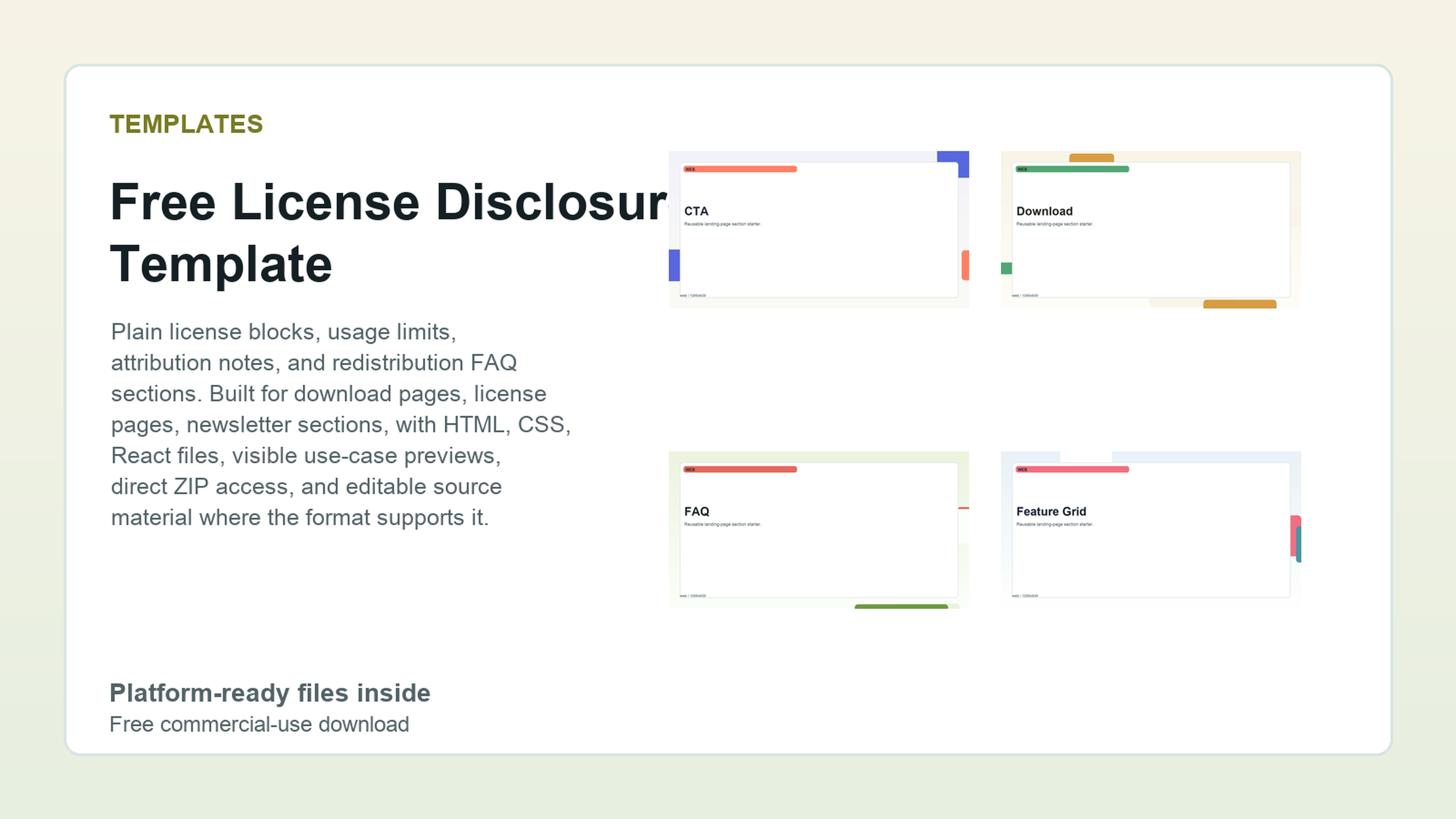Click the TEMPLATES category label
The width and height of the screenshot is (1456, 819).
(186, 124)
